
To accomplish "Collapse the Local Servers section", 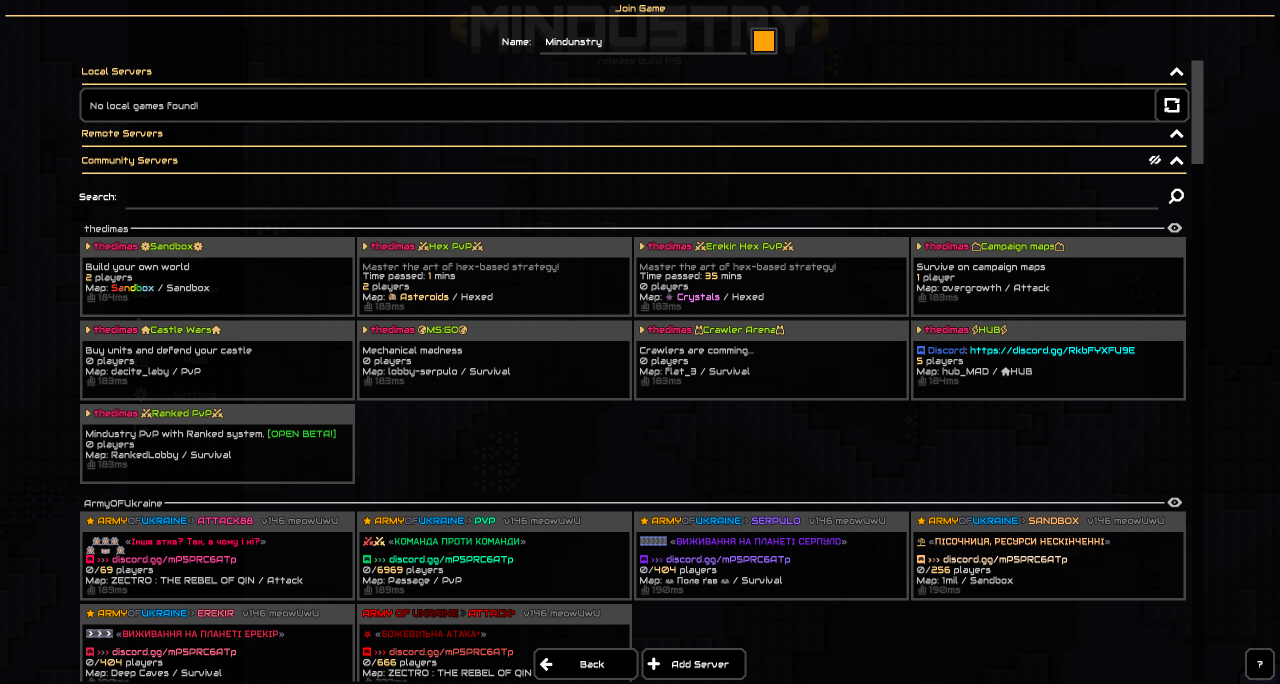I will pyautogui.click(x=1176, y=71).
